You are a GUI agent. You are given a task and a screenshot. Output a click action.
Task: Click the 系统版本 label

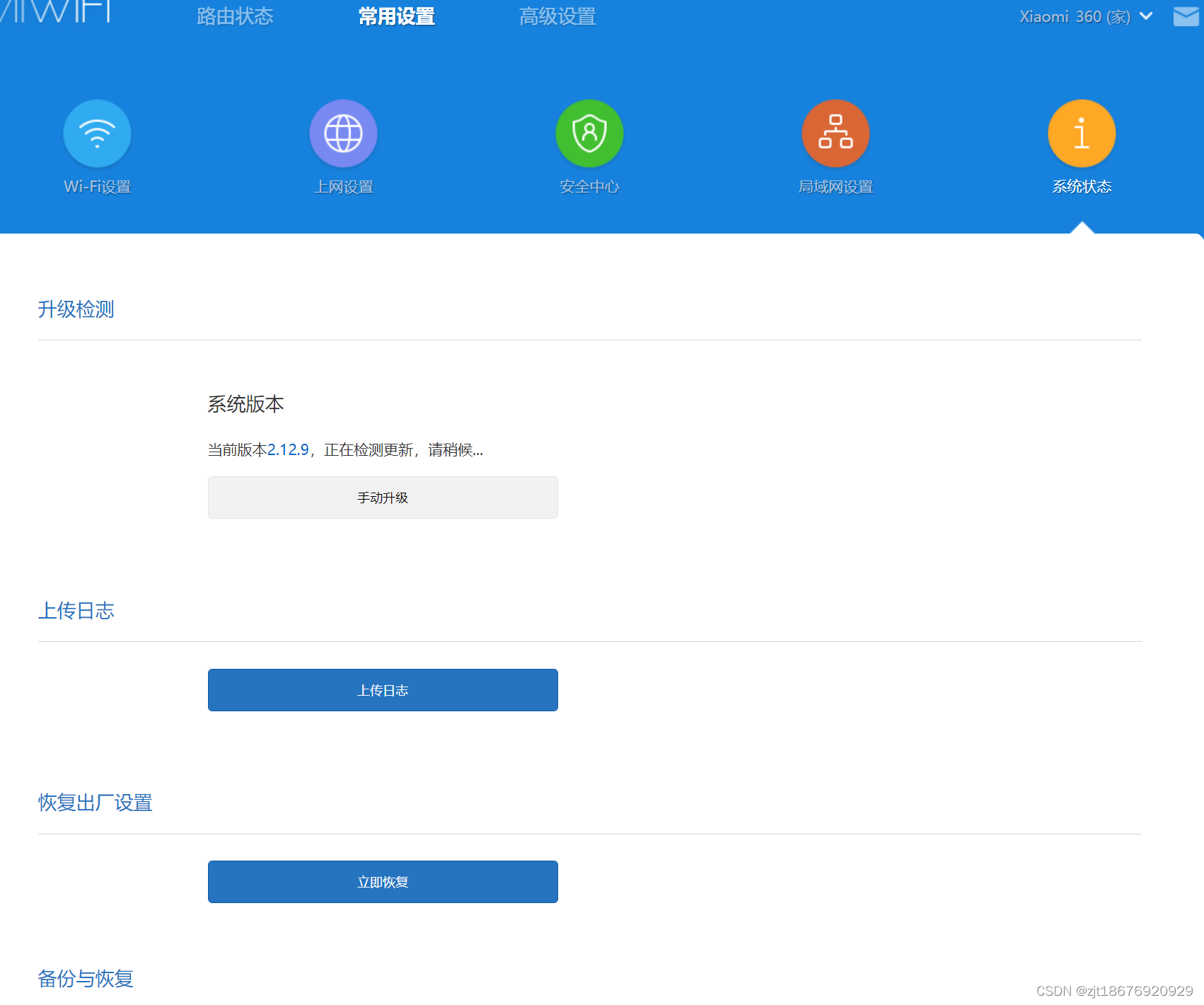pos(245,404)
